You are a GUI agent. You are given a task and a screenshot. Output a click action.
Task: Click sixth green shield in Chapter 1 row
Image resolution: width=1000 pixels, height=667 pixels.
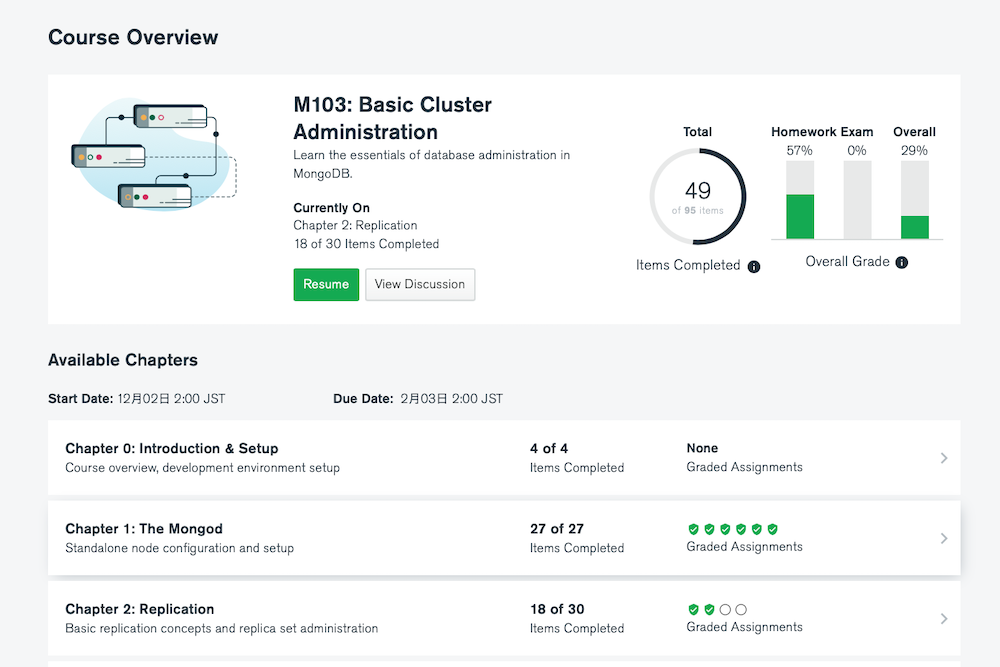772,529
